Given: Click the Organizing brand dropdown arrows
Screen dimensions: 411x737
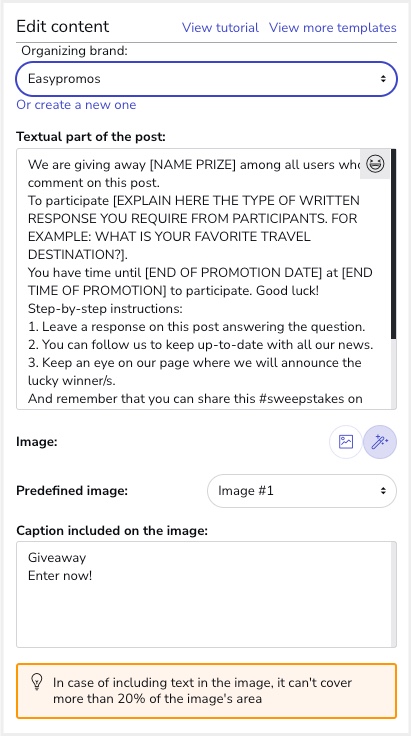Looking at the screenshot, I should coord(383,78).
